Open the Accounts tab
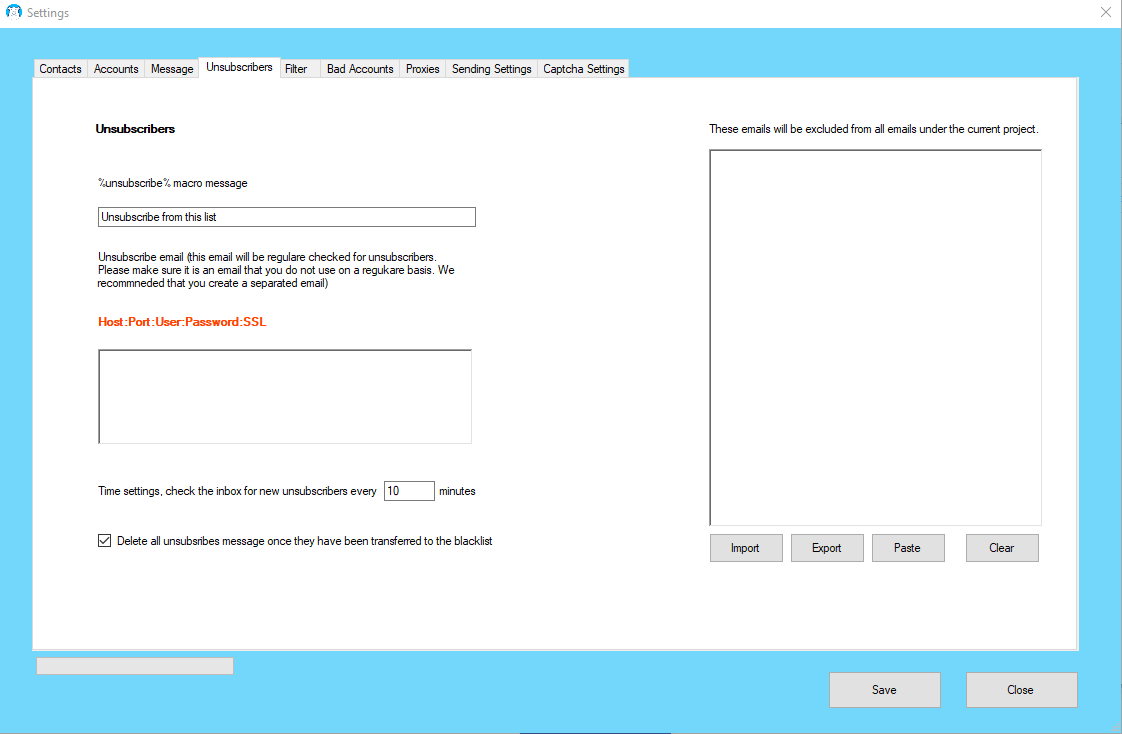 [116, 69]
